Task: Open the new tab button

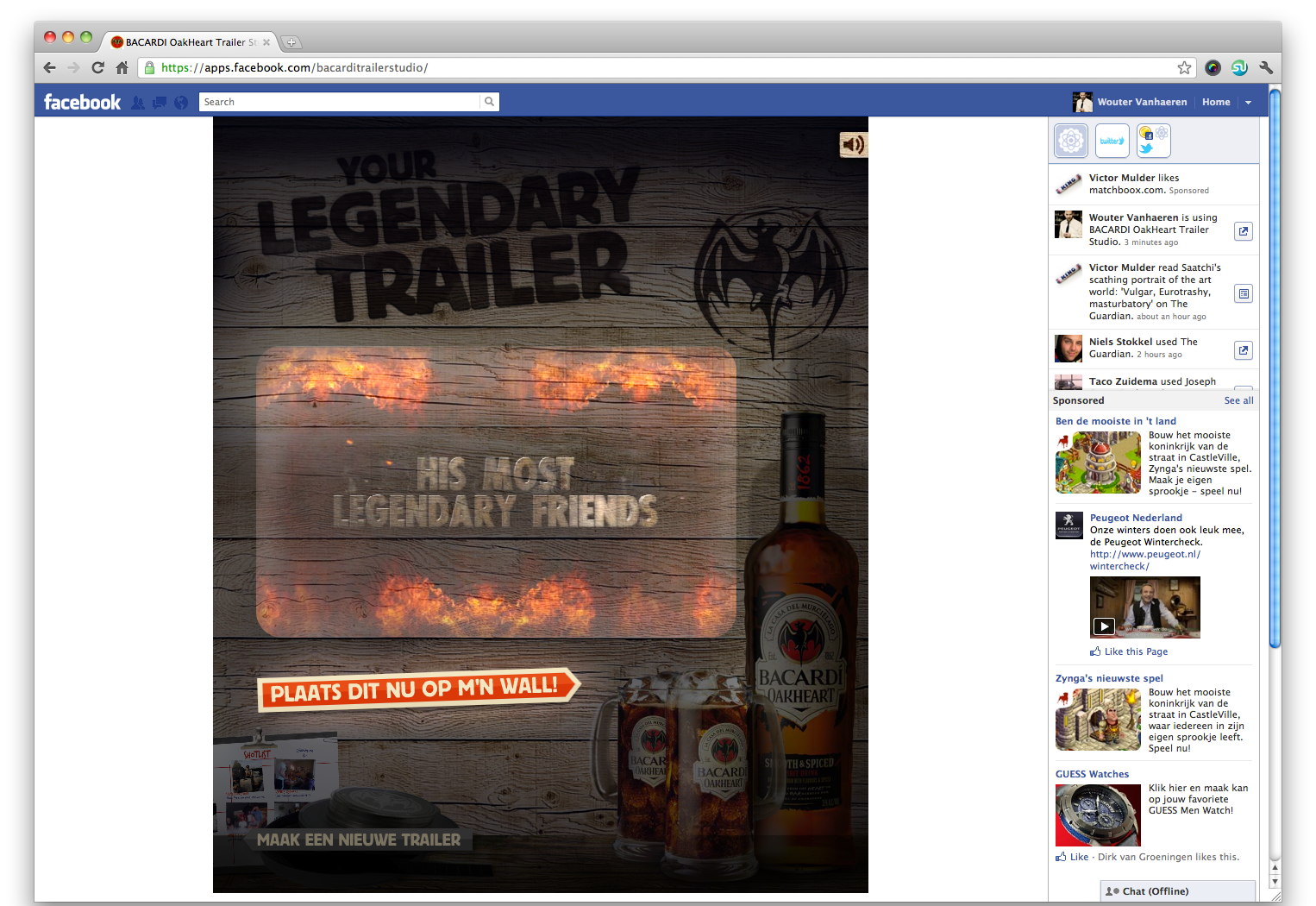Action: pos(291,42)
